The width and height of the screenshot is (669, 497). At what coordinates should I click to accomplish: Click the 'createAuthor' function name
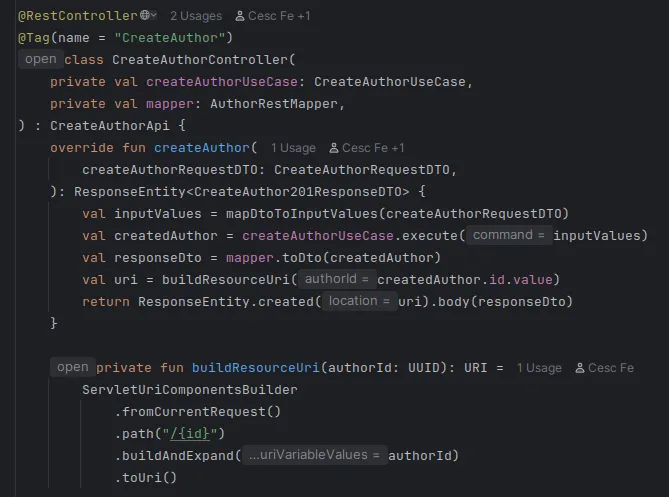coord(201,148)
